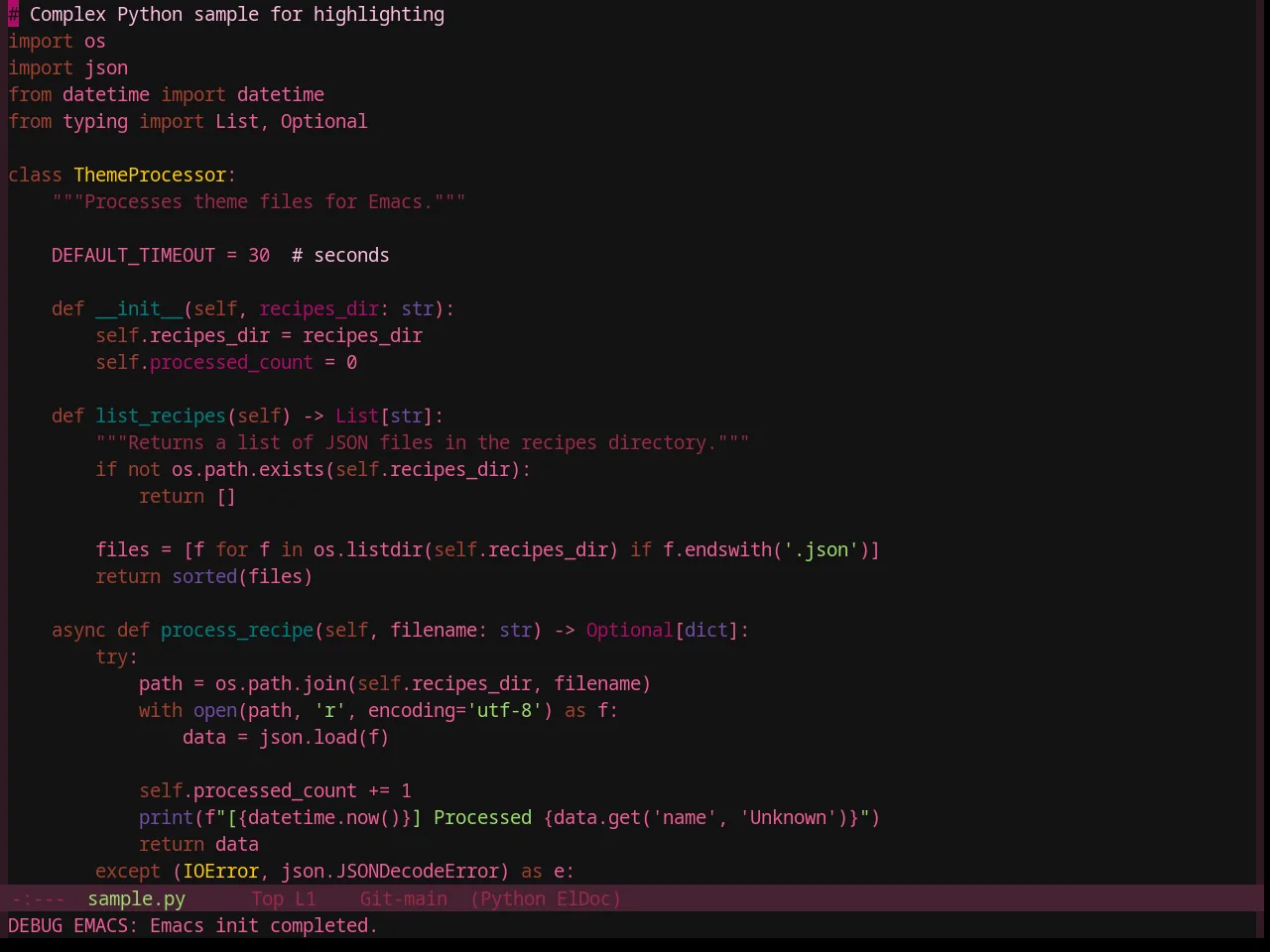Click "as e:" in the except clause
Viewport: 1270px width, 952px height.
(548, 871)
